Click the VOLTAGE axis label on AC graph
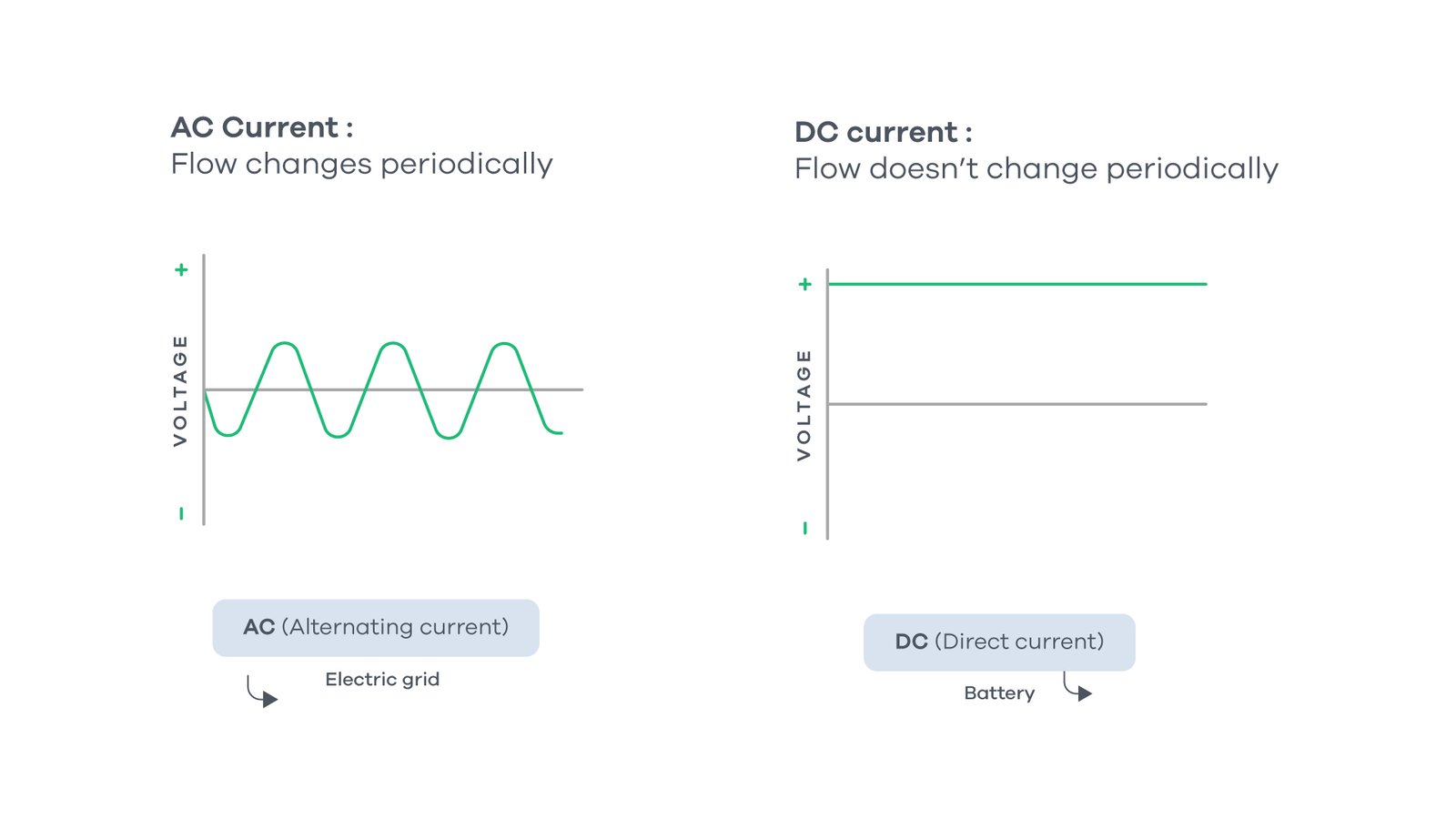This screenshot has width=1456, height=819. (x=180, y=390)
